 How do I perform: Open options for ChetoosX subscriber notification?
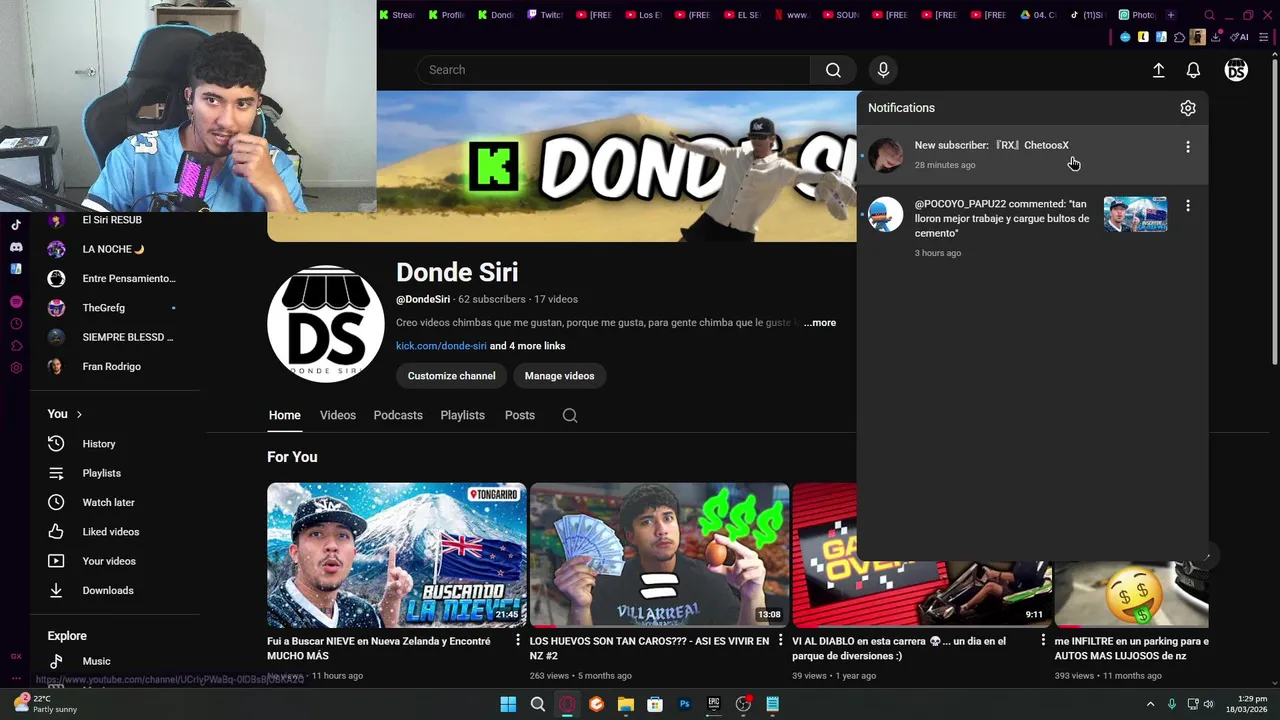[x=1188, y=147]
